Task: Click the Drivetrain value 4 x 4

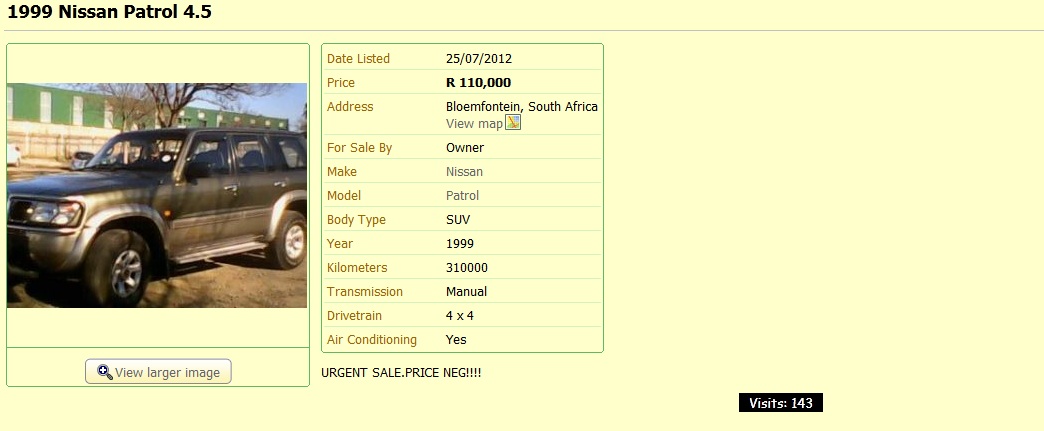Action: tap(460, 316)
